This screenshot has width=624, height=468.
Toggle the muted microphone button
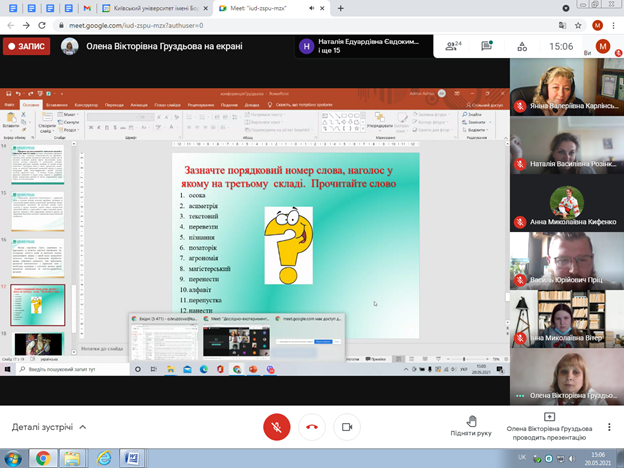[x=277, y=426]
